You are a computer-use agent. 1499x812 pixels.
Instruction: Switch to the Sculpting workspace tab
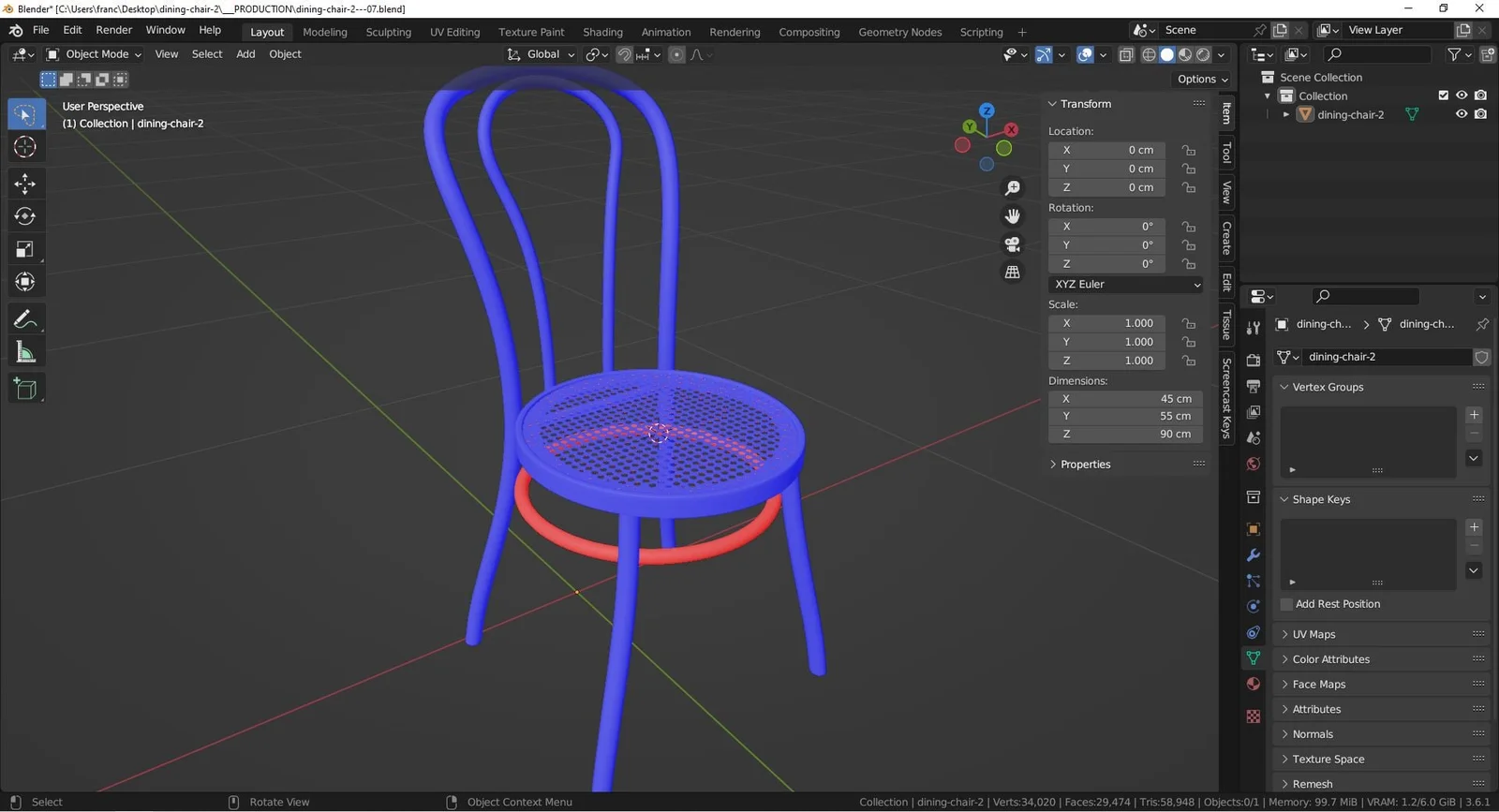(x=388, y=32)
